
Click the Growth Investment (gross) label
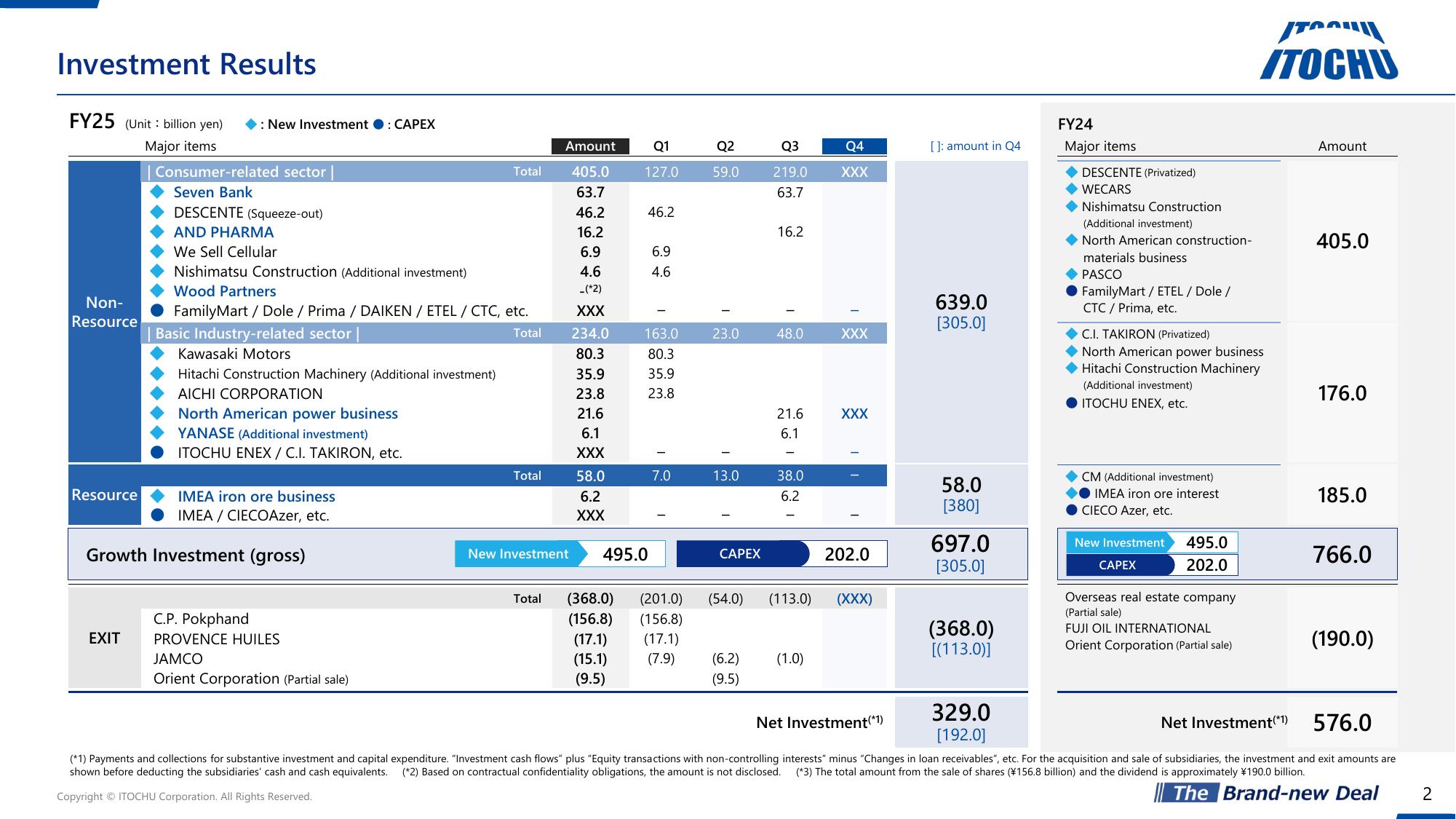(196, 555)
